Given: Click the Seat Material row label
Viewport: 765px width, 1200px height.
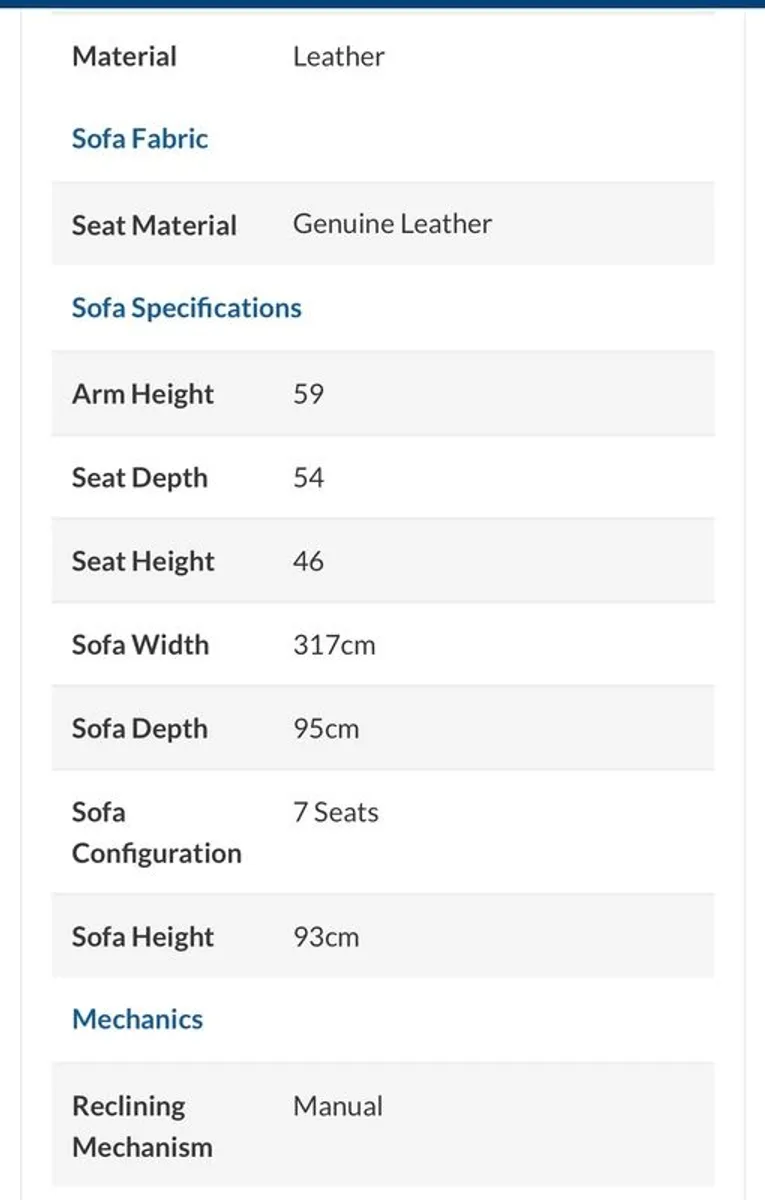Looking at the screenshot, I should point(154,225).
